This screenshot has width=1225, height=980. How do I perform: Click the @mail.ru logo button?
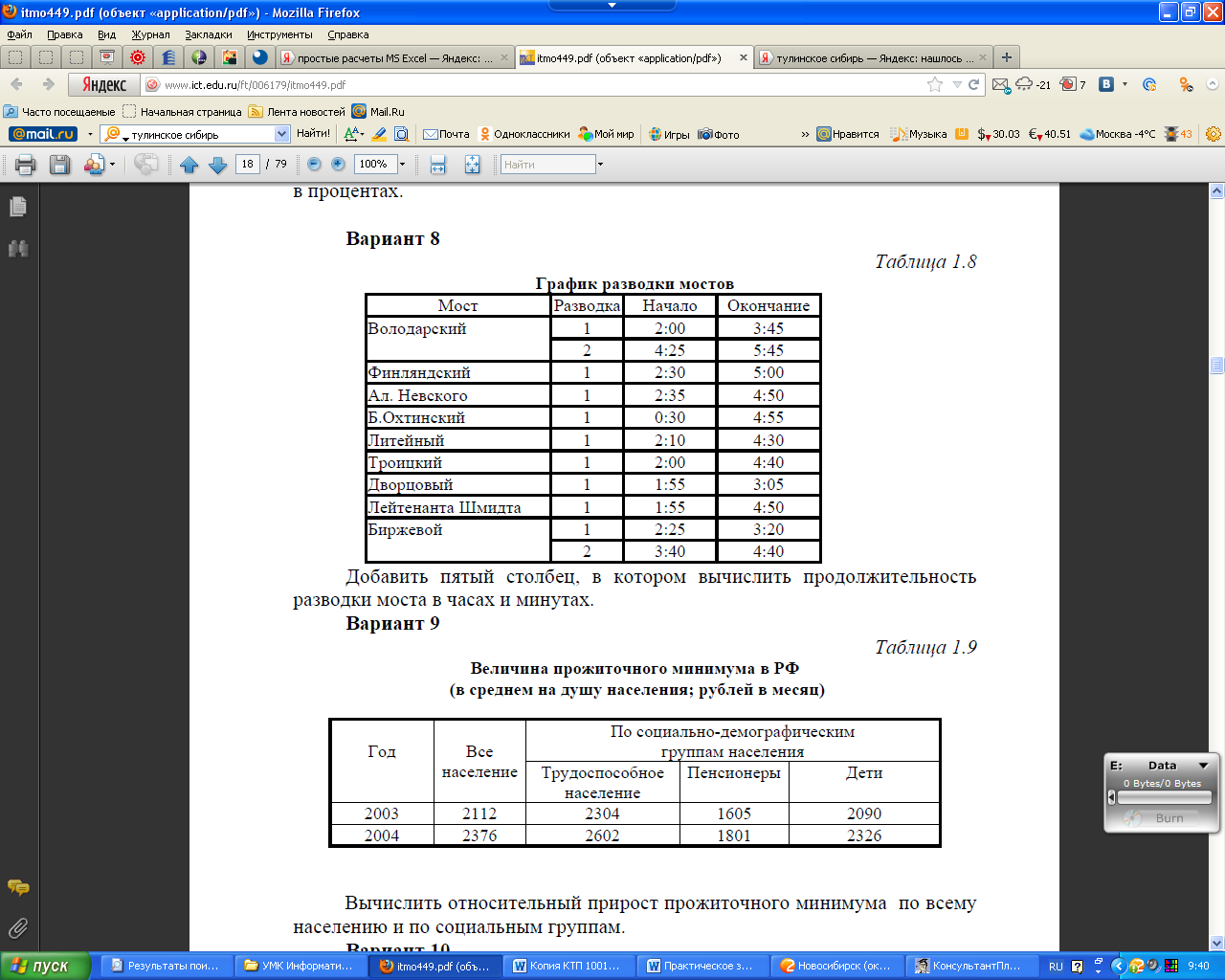point(43,134)
